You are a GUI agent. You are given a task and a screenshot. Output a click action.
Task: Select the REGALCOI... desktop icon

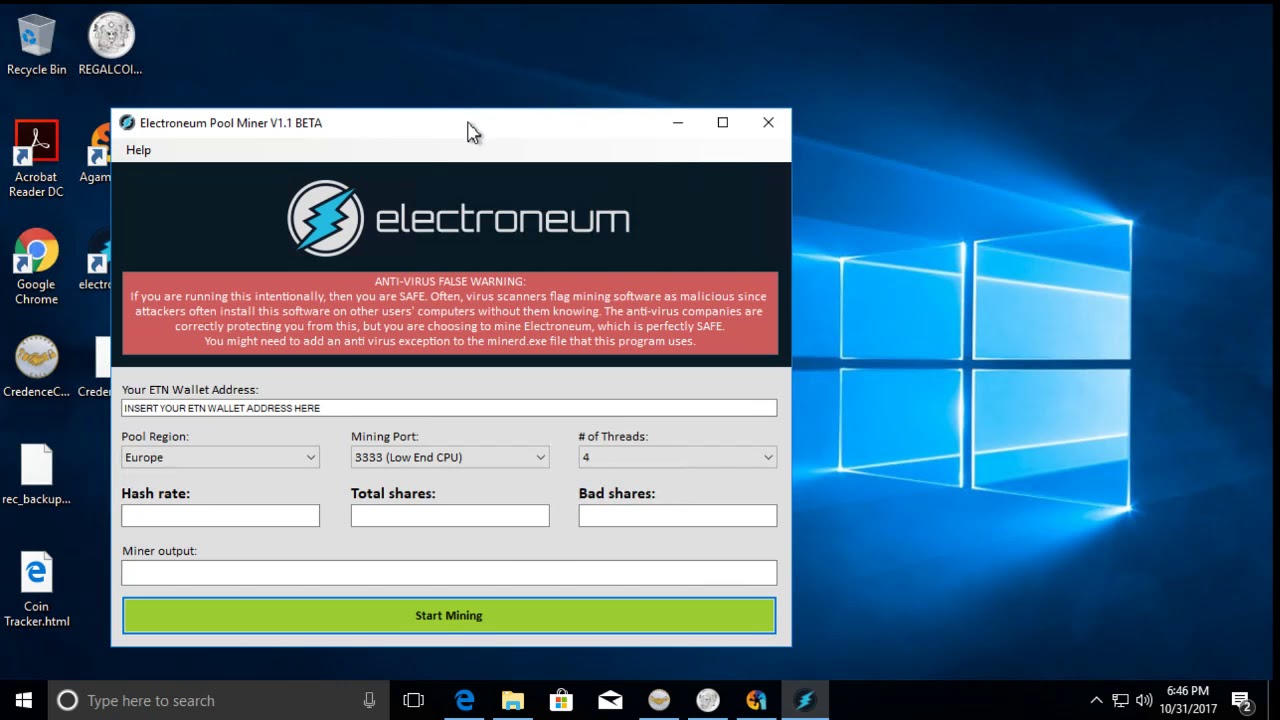pyautogui.click(x=110, y=45)
